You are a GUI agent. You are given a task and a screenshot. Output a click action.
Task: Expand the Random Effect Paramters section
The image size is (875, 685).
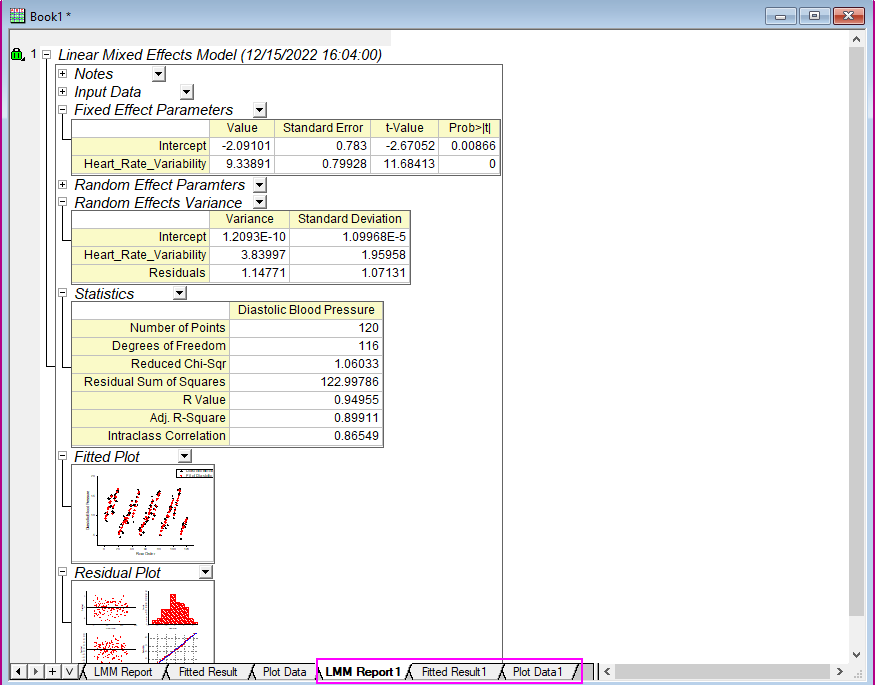(x=63, y=185)
